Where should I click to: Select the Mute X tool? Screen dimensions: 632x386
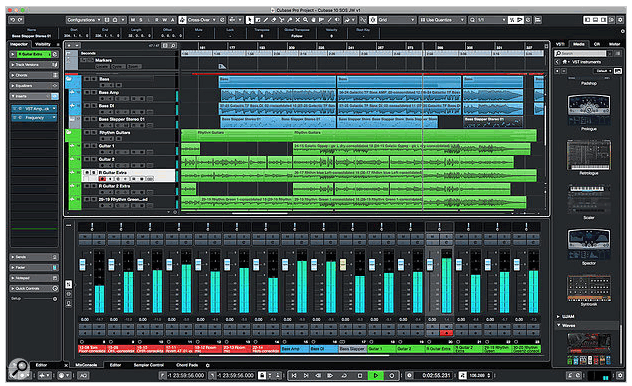pyautogui.click(x=297, y=19)
